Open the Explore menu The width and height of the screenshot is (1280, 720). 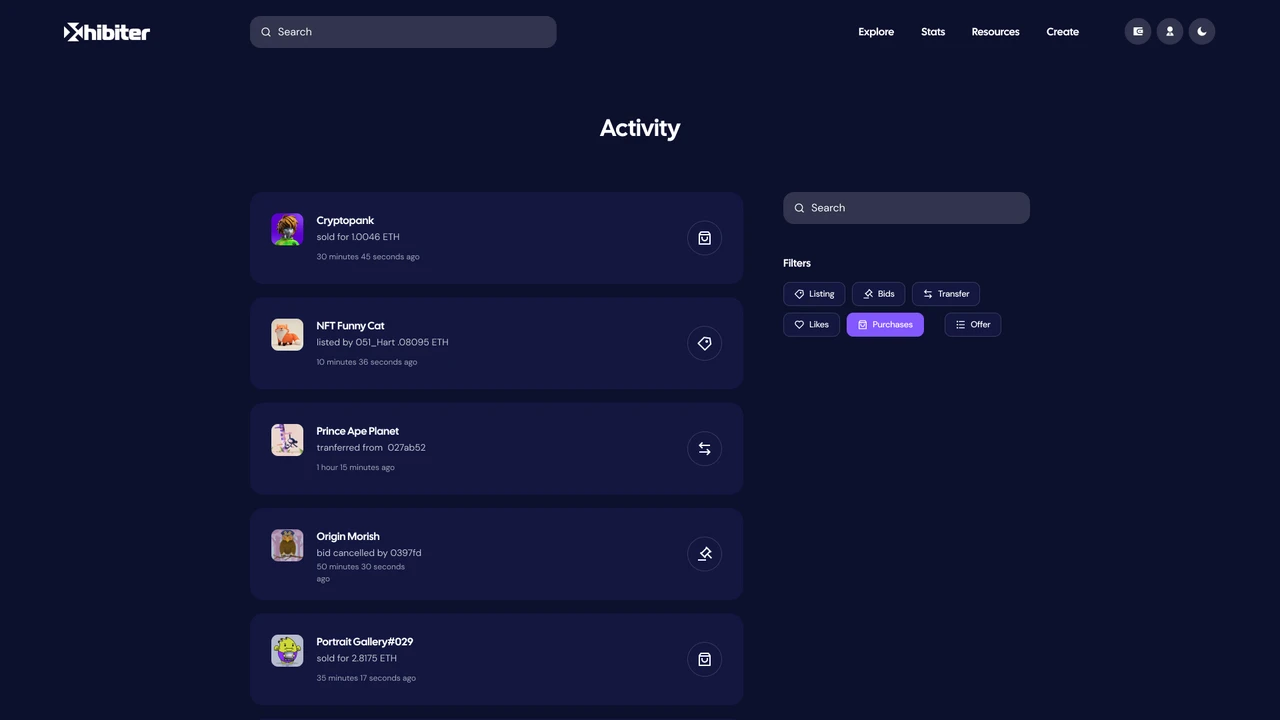(876, 32)
